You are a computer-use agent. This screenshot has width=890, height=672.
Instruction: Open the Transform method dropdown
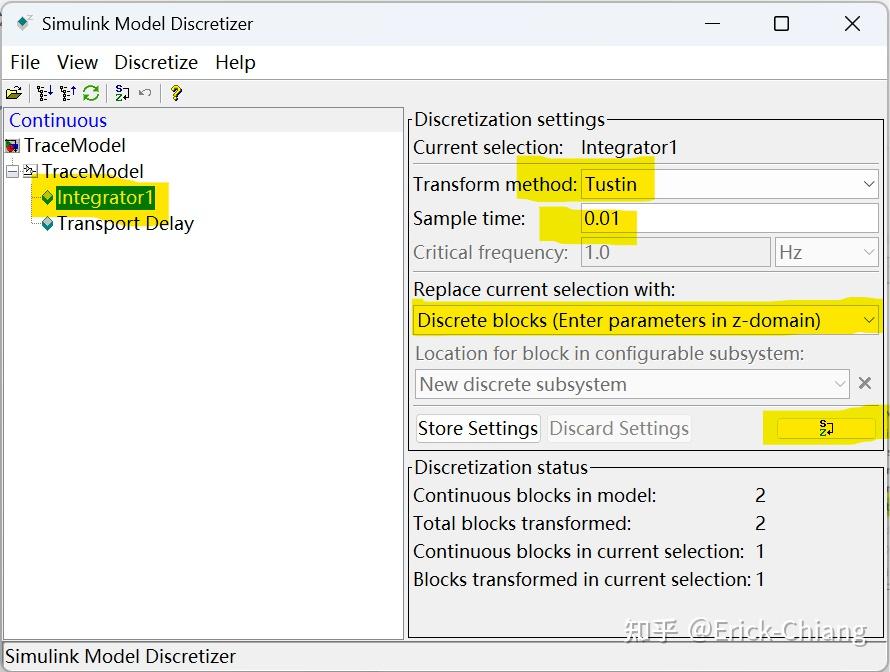click(x=729, y=184)
